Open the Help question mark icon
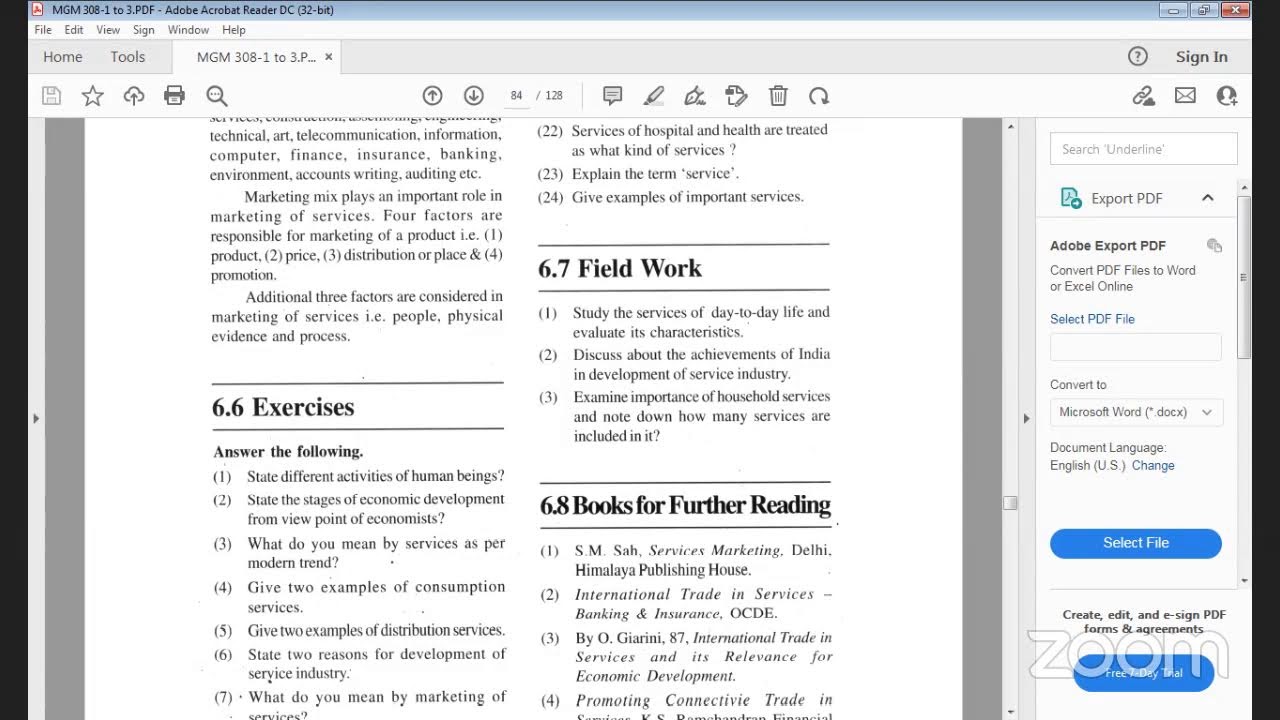The width and height of the screenshot is (1280, 720). pyautogui.click(x=1138, y=57)
